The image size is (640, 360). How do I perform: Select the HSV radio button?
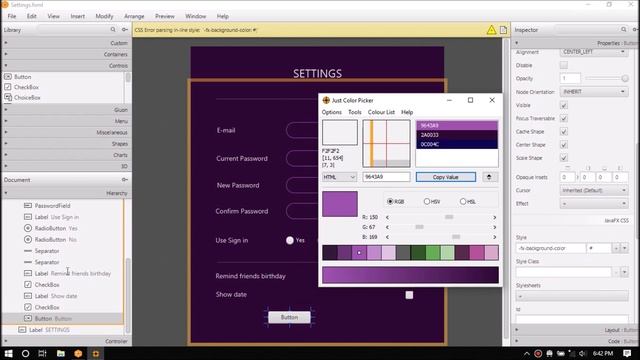[x=427, y=201]
